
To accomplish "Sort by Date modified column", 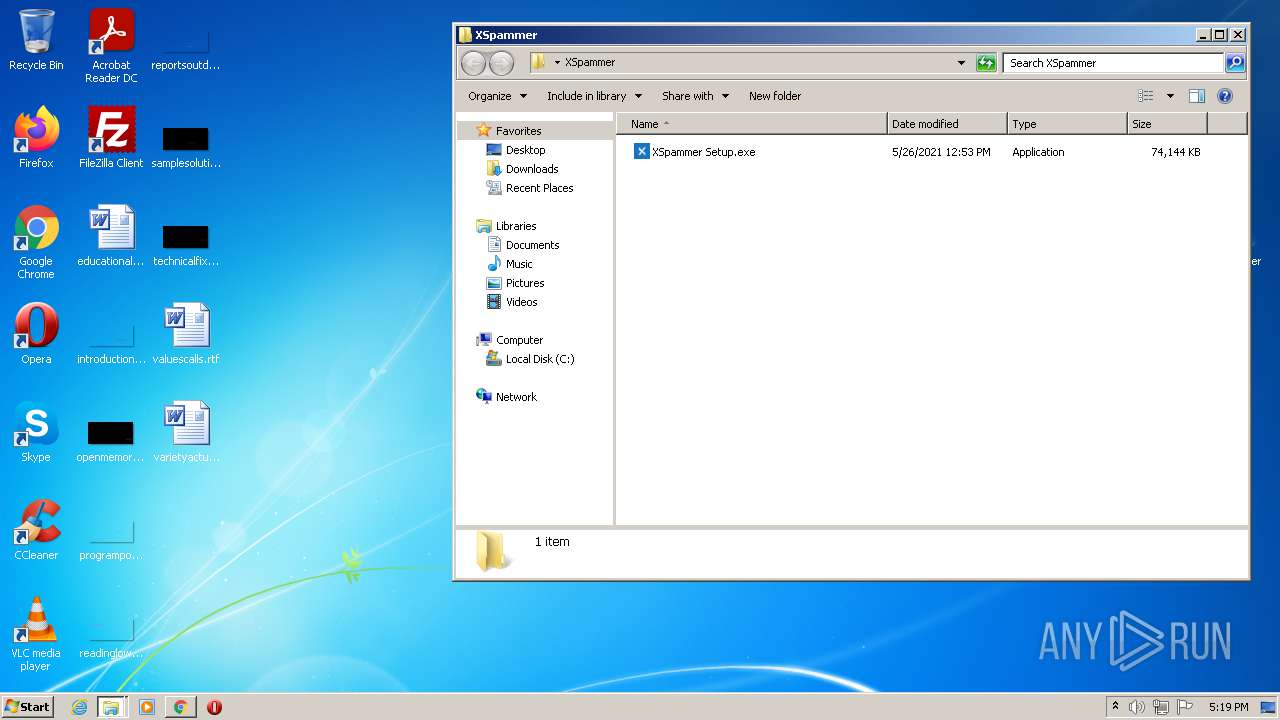I will 947,124.
